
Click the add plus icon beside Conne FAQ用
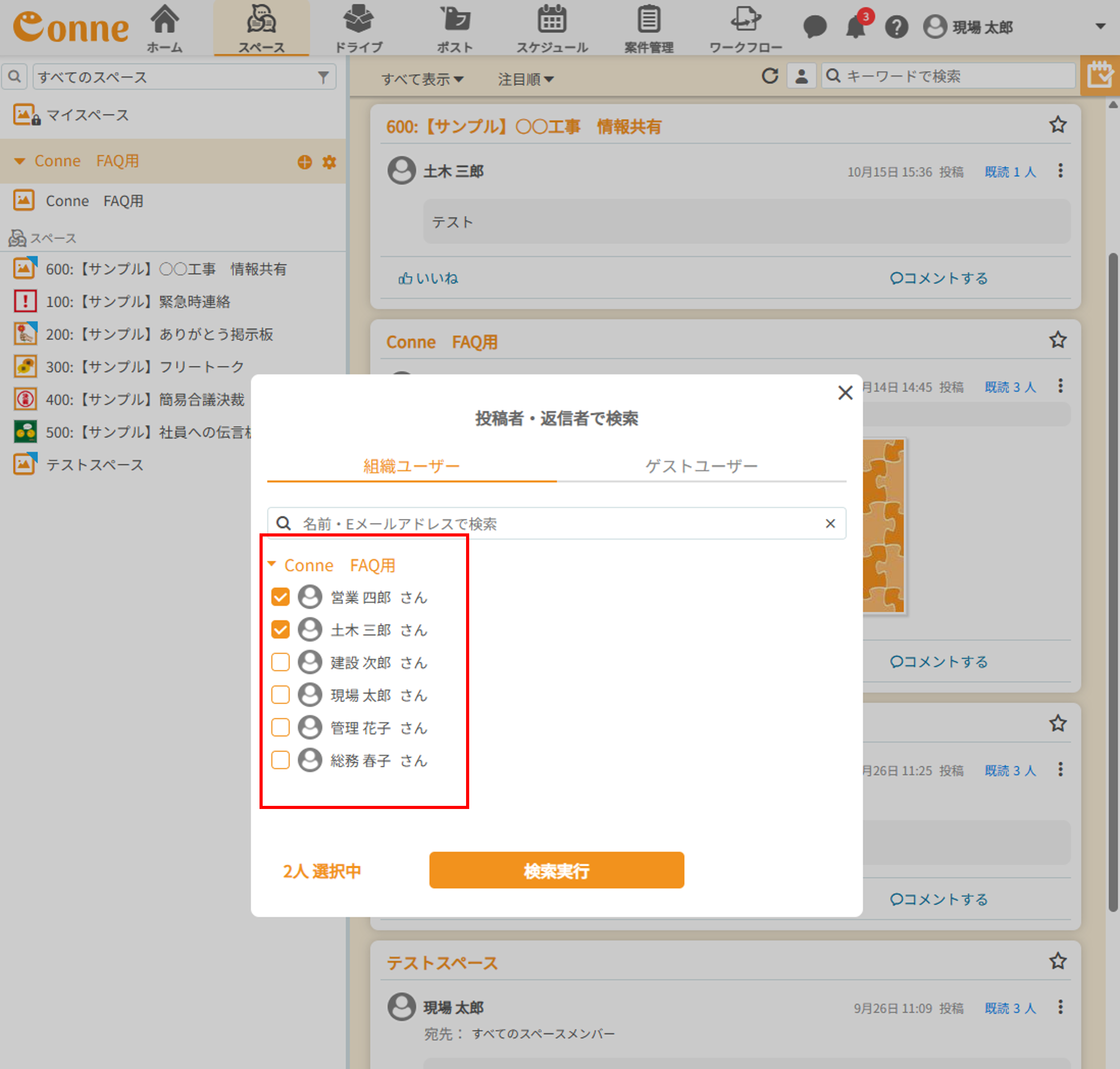click(305, 162)
